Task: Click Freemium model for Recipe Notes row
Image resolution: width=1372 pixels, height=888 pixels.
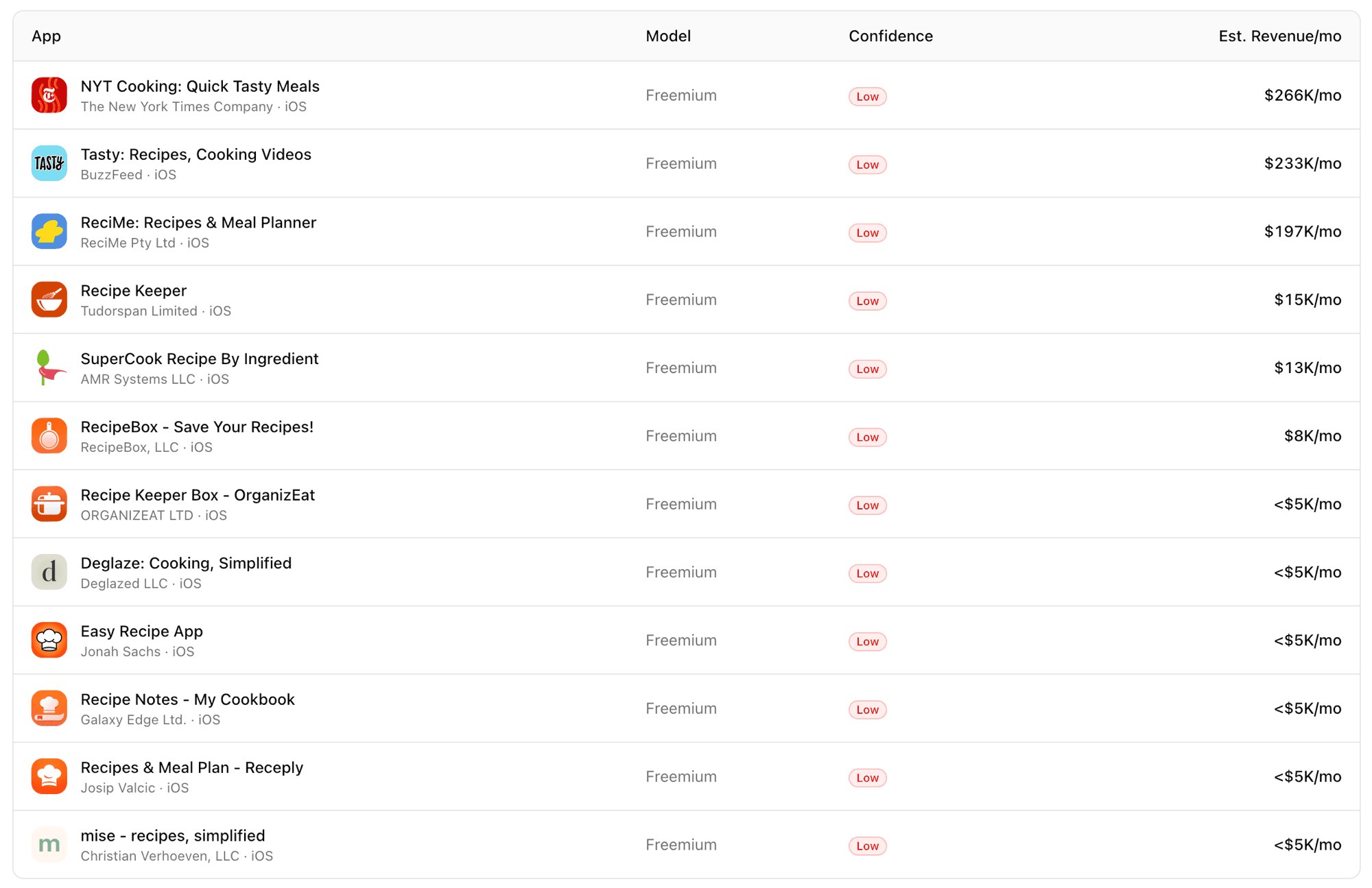Action: 681,708
